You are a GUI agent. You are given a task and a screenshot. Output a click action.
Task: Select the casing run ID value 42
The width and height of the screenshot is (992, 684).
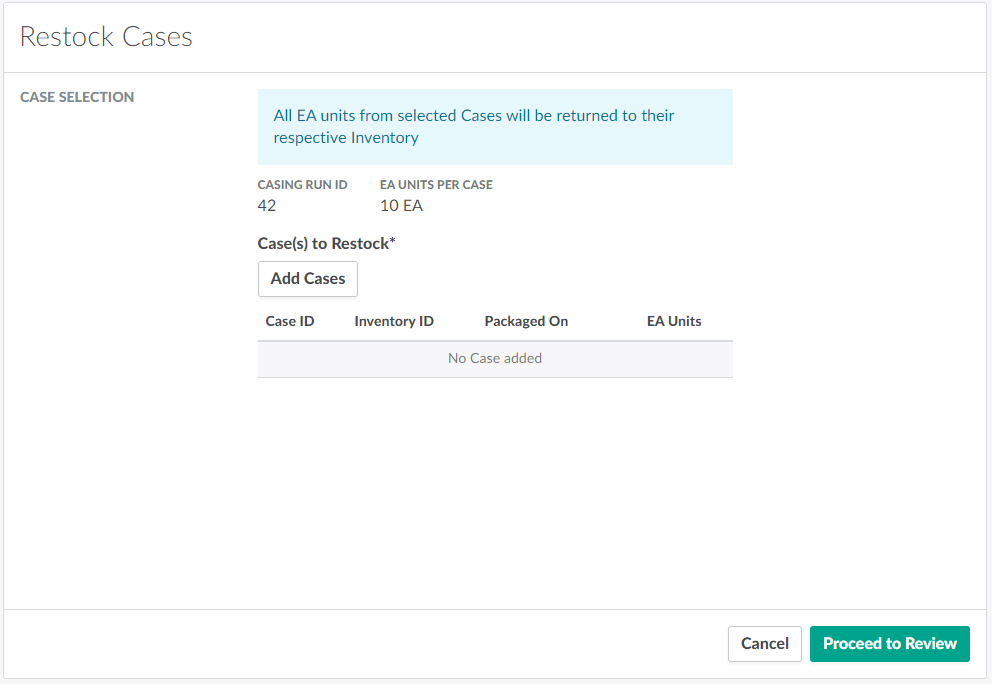pyautogui.click(x=267, y=205)
